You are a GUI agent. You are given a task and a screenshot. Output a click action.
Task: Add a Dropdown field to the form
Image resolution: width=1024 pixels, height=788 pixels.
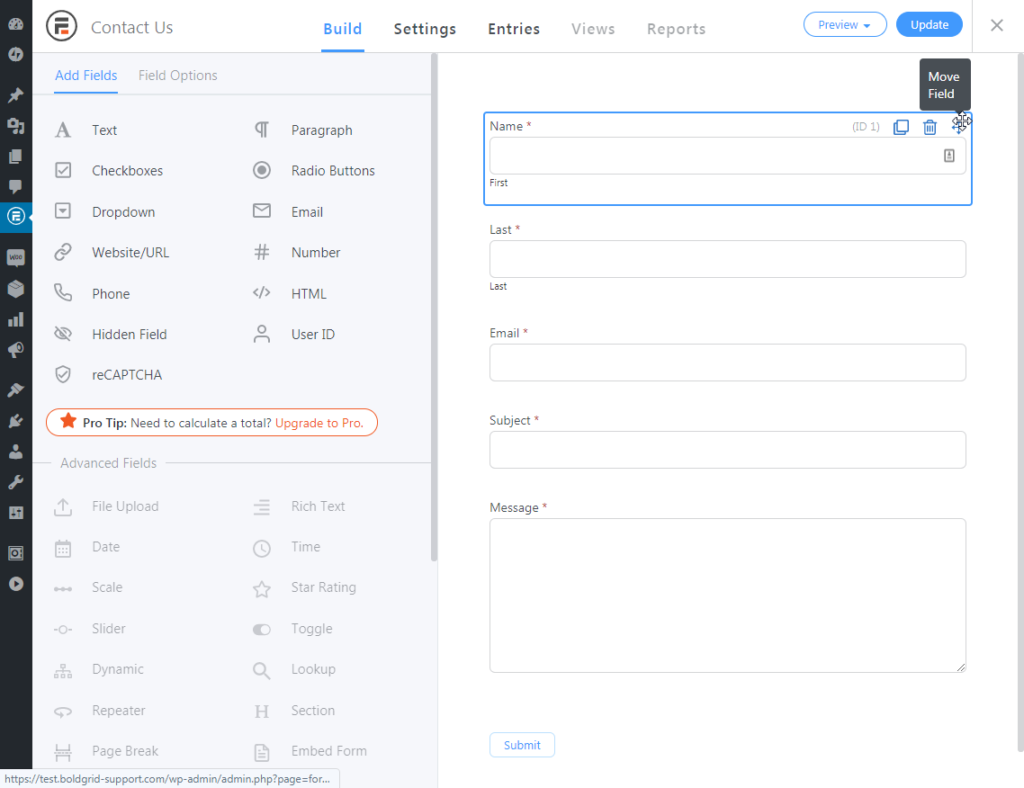tap(123, 212)
